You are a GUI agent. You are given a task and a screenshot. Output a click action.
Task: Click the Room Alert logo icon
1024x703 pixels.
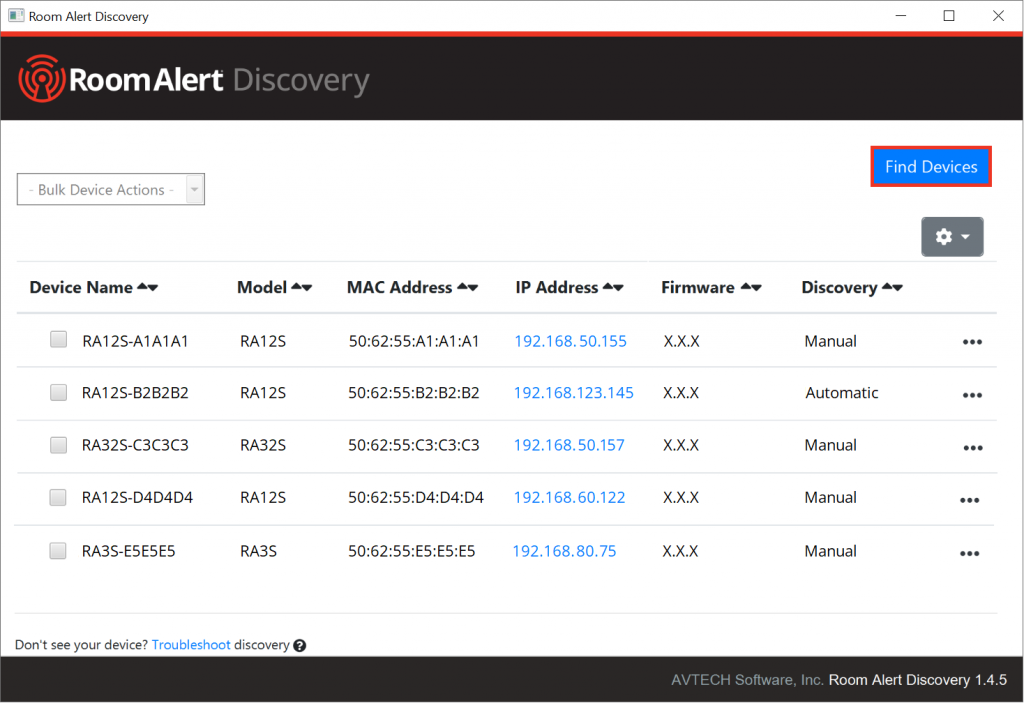[41, 79]
